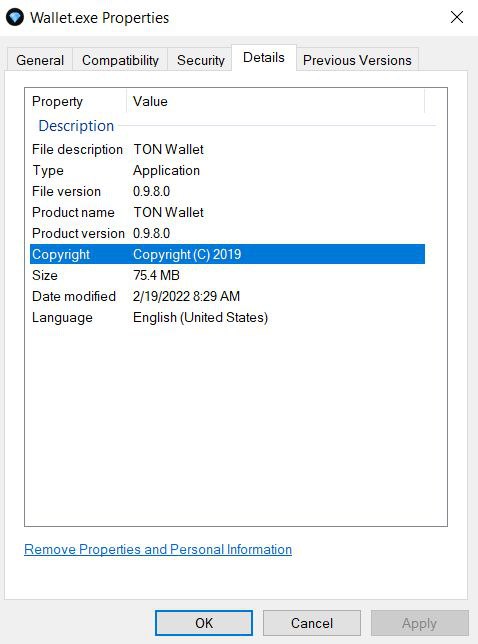Select the Details tab
478x644 pixels.
tap(264, 58)
